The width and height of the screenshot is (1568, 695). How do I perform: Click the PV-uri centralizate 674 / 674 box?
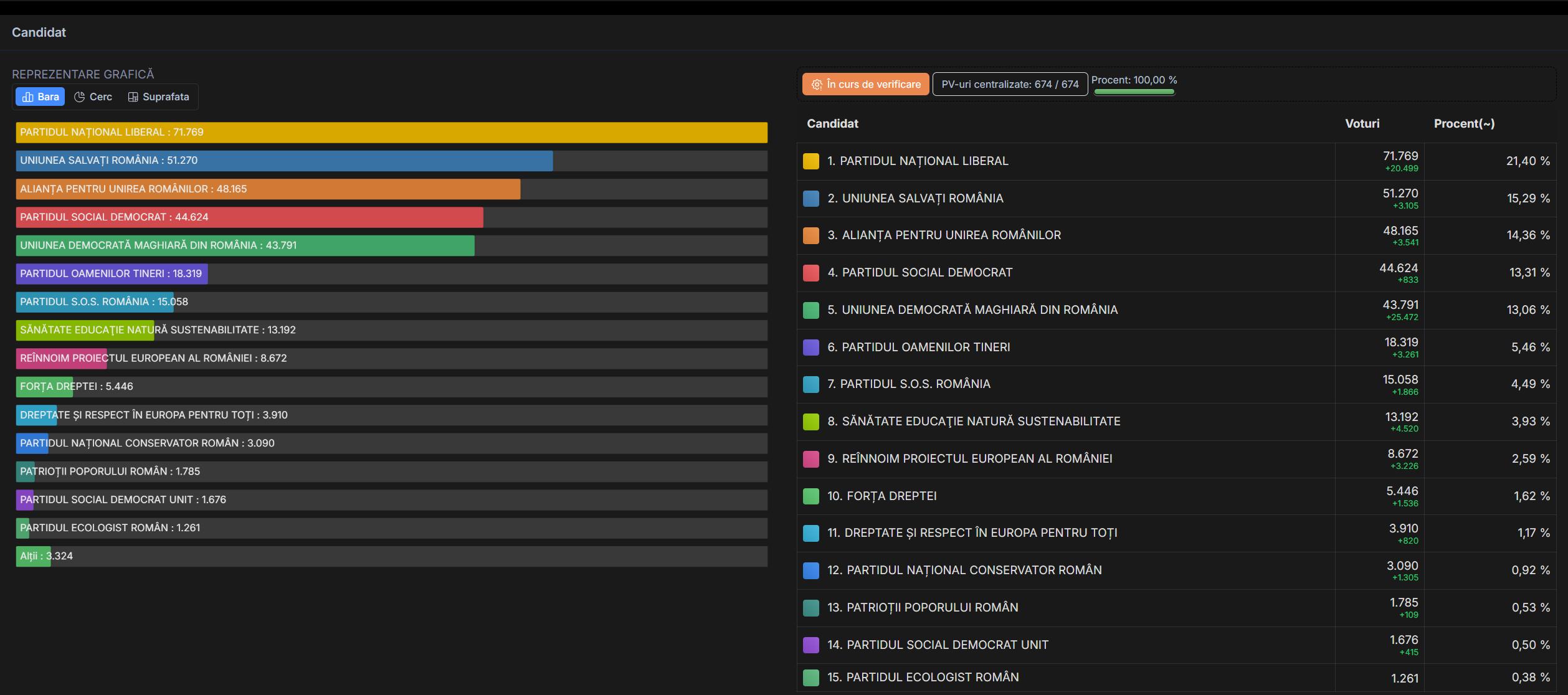tap(1010, 85)
